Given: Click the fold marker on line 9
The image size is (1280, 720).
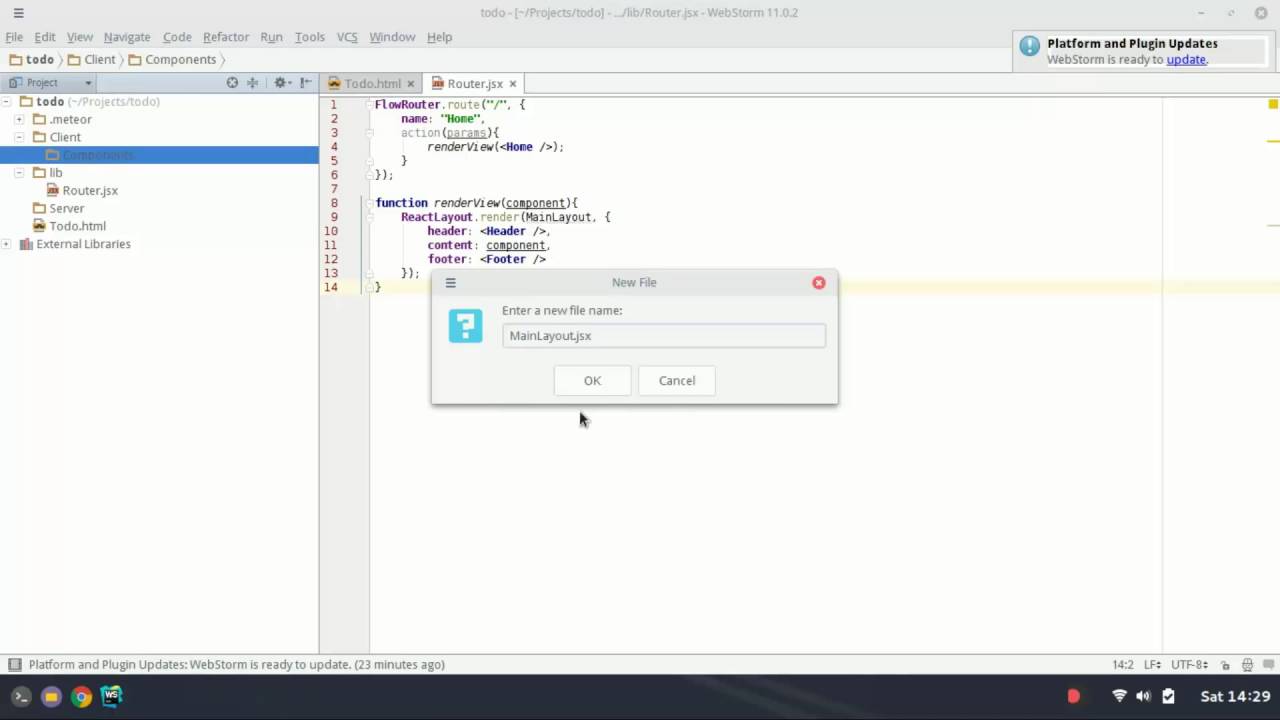Looking at the screenshot, I should (369, 217).
